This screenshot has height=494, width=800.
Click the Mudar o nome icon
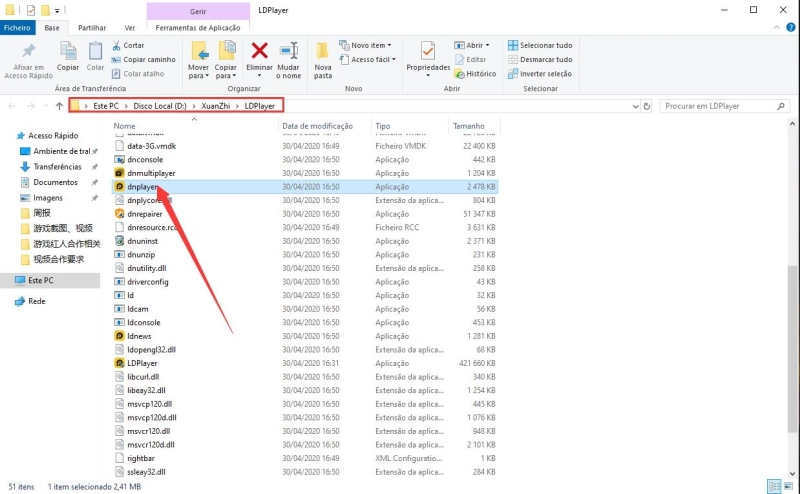click(x=289, y=51)
